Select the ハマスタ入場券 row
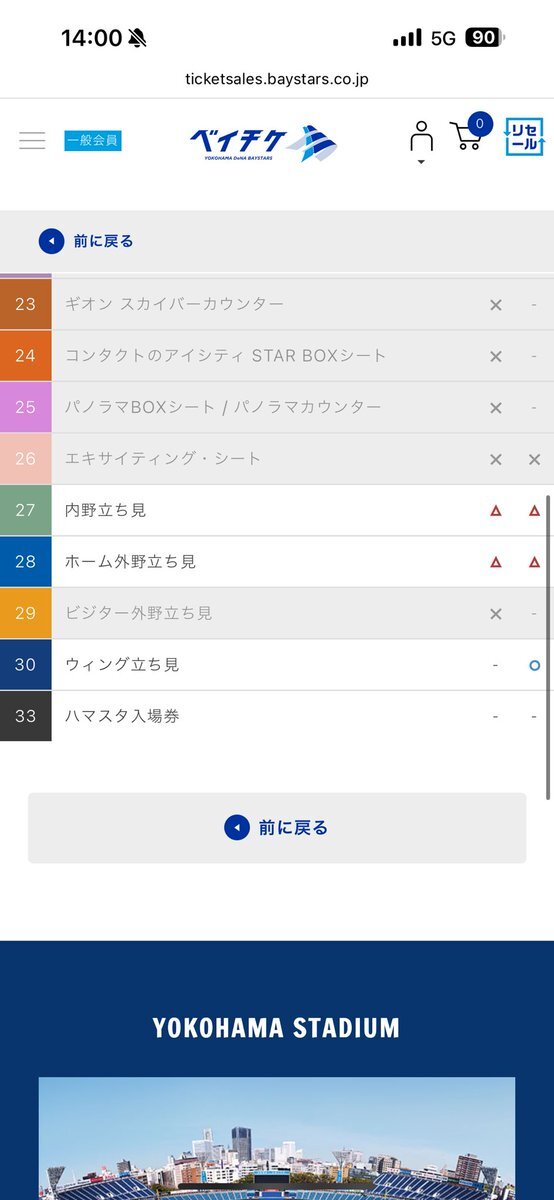Screen dimensions: 554x1200 click(x=277, y=716)
